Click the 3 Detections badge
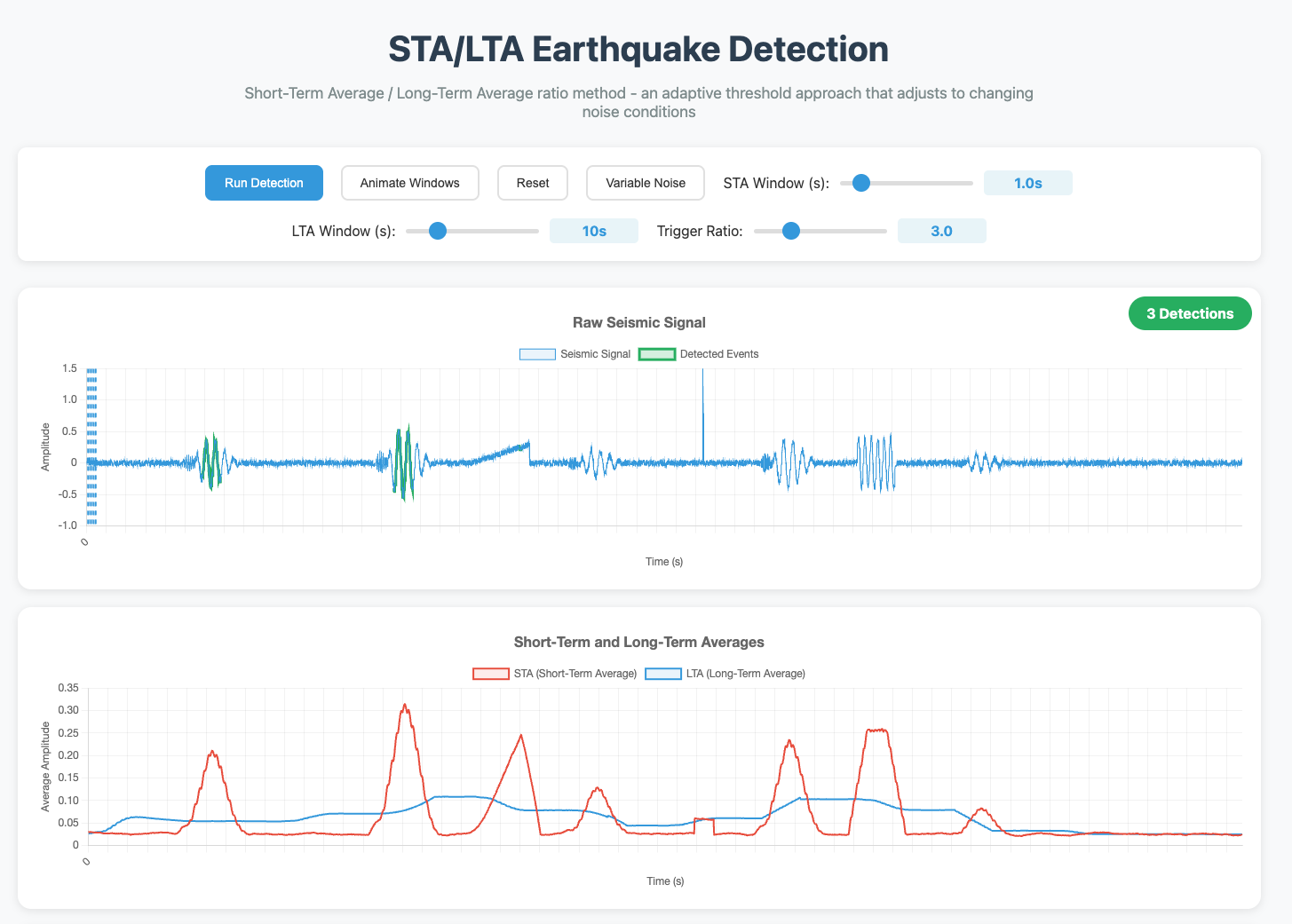Screen dimensions: 1292x924 tap(1189, 313)
